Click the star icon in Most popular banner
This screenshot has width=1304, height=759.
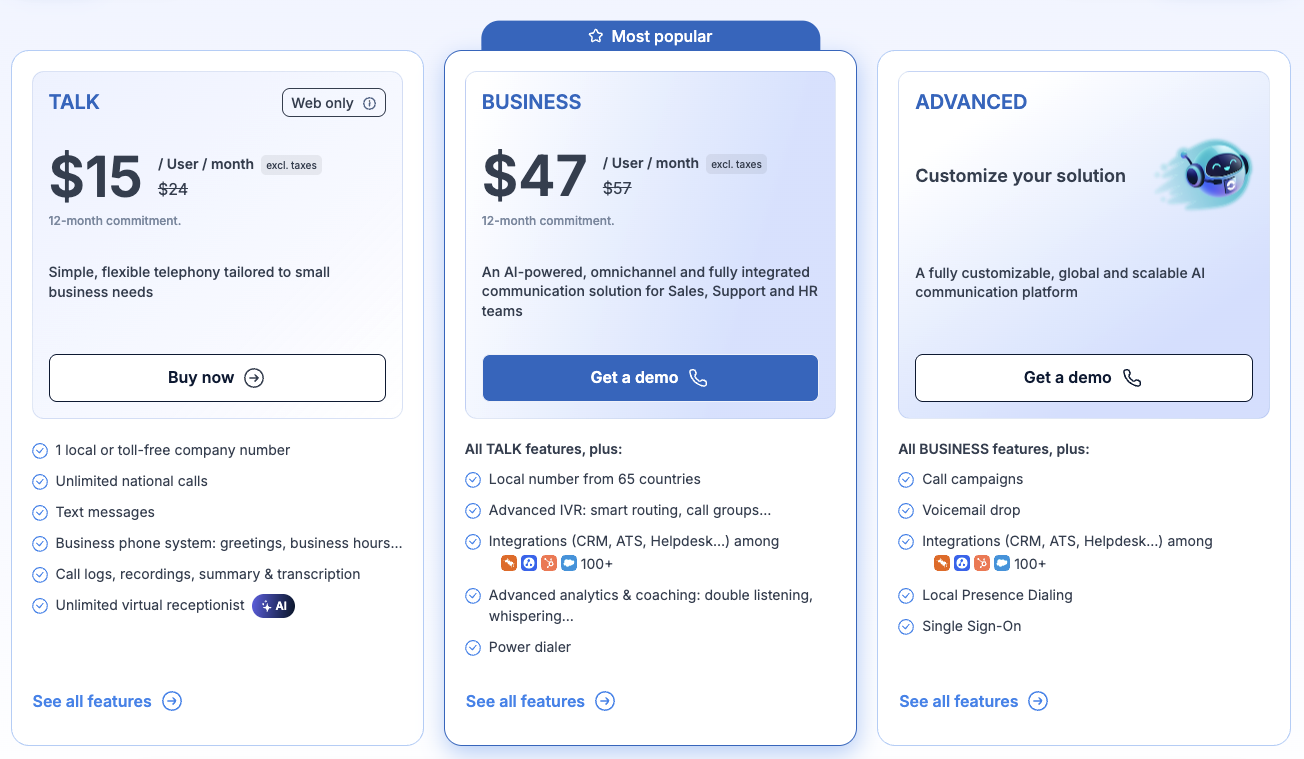click(x=596, y=36)
